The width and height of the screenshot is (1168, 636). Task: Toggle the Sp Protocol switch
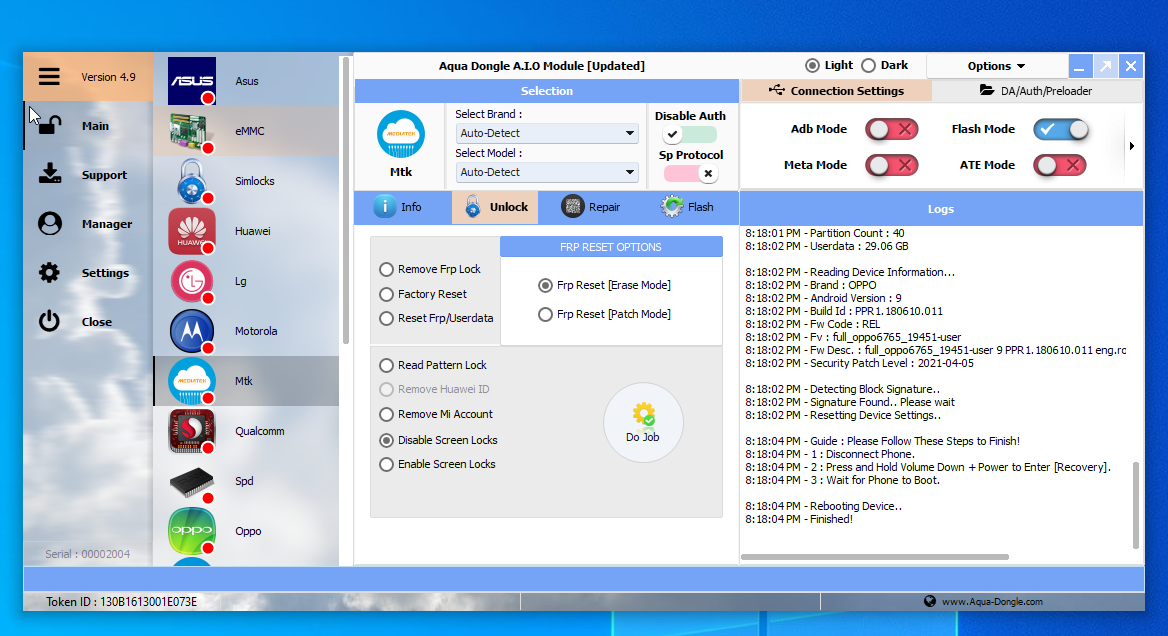(690, 174)
